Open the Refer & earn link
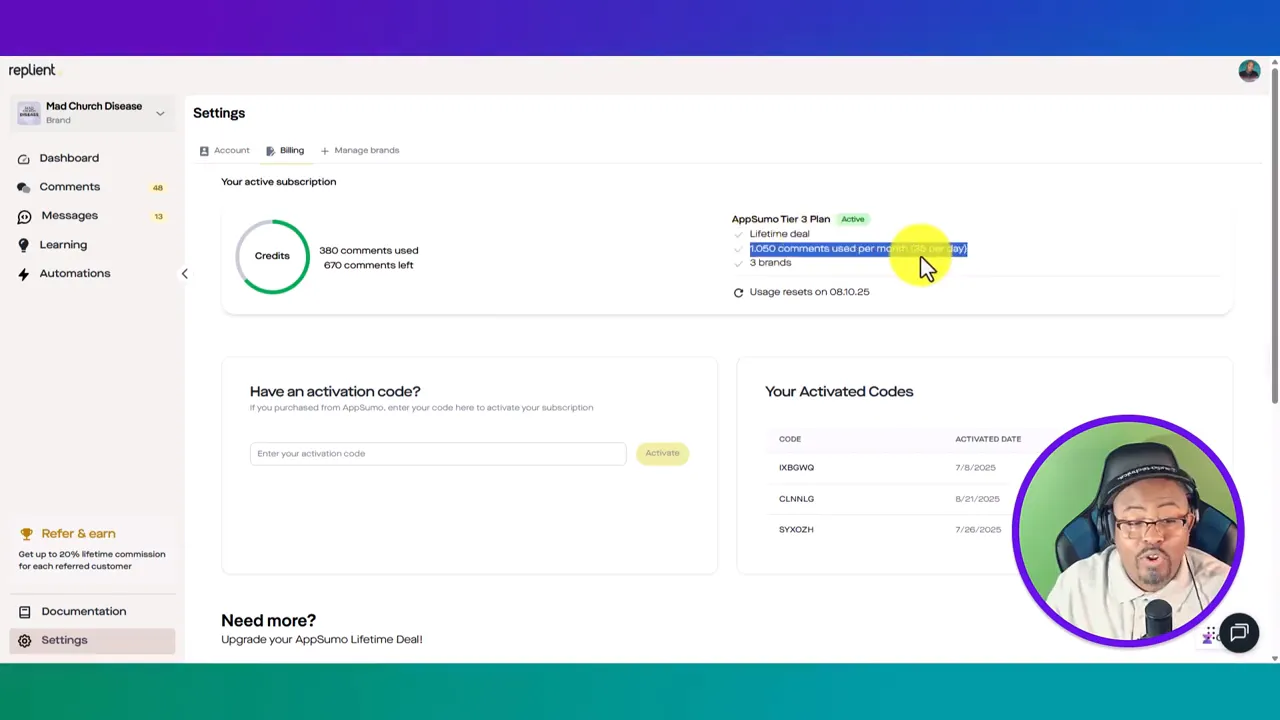Screen dimensions: 1280x720 (x=78, y=534)
